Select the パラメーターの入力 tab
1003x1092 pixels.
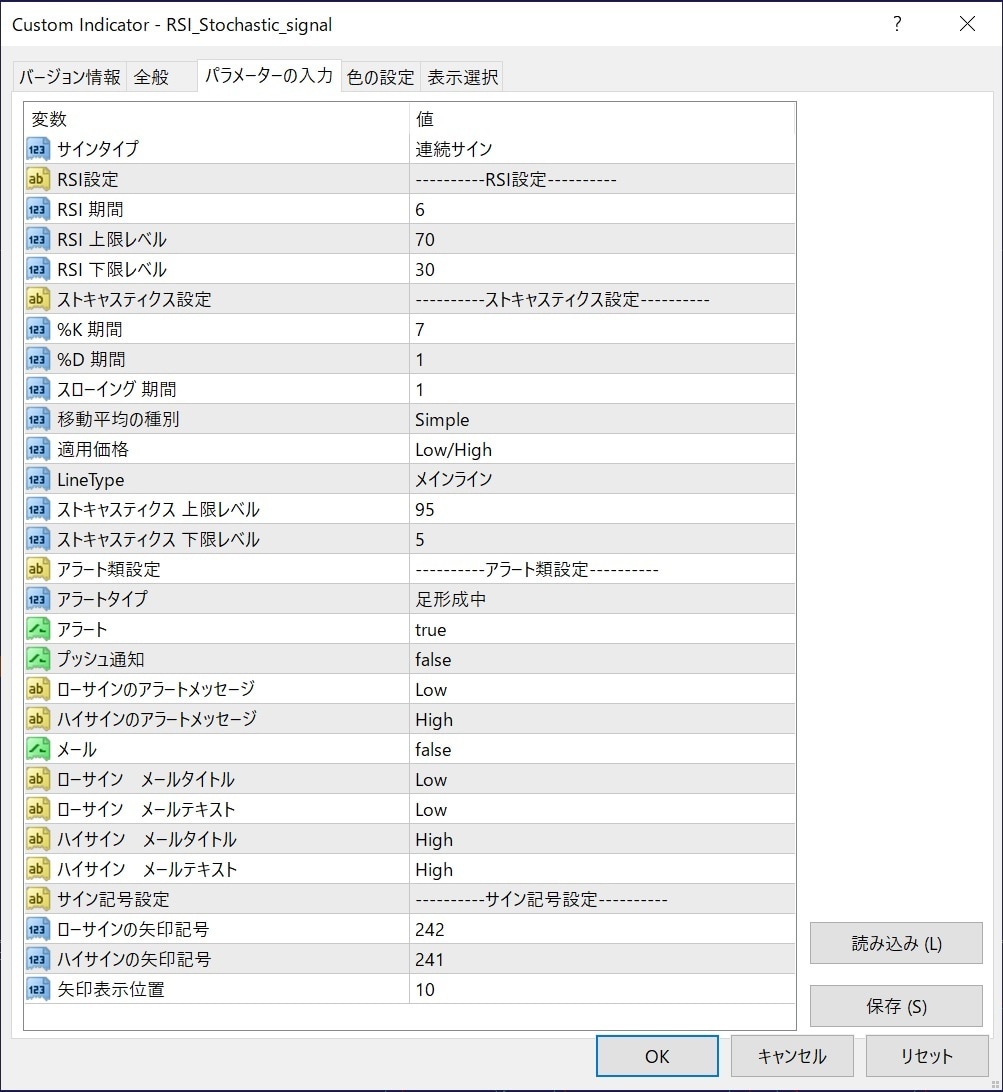click(269, 76)
